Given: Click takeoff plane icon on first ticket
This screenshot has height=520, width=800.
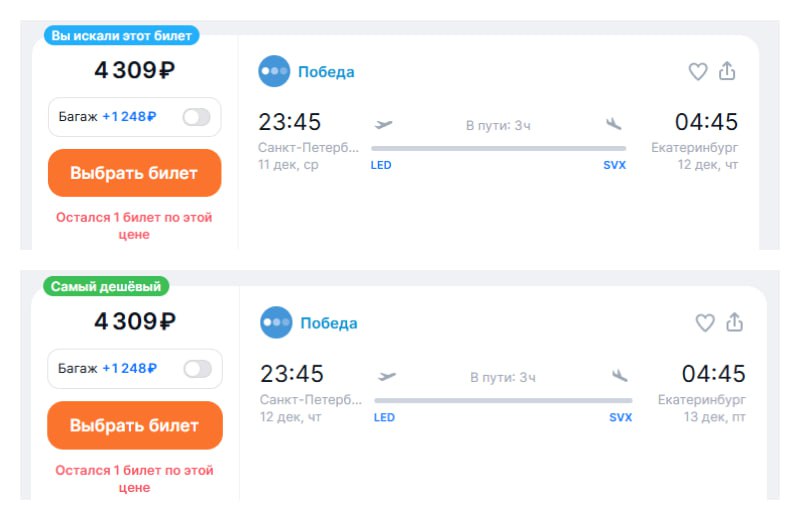Looking at the screenshot, I should pos(384,124).
